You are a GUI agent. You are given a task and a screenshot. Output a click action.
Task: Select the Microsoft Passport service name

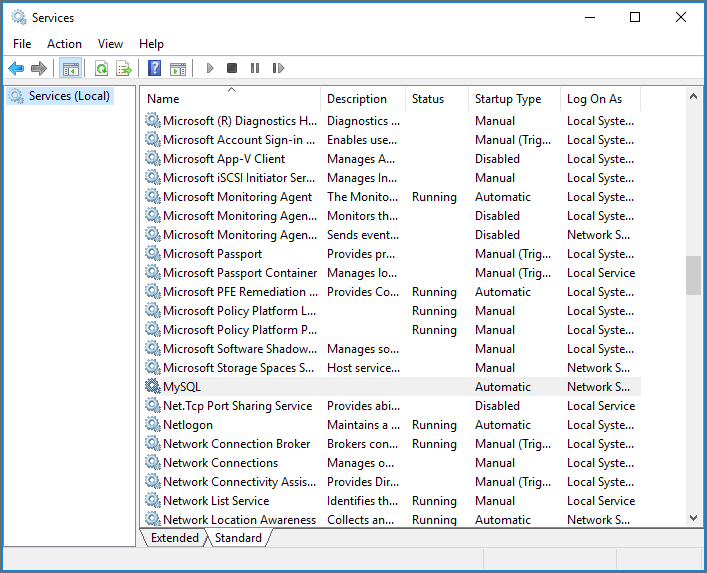click(x=212, y=254)
